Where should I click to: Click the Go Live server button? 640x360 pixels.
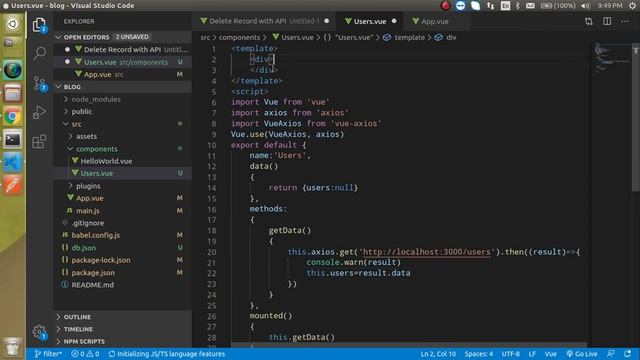click(582, 354)
